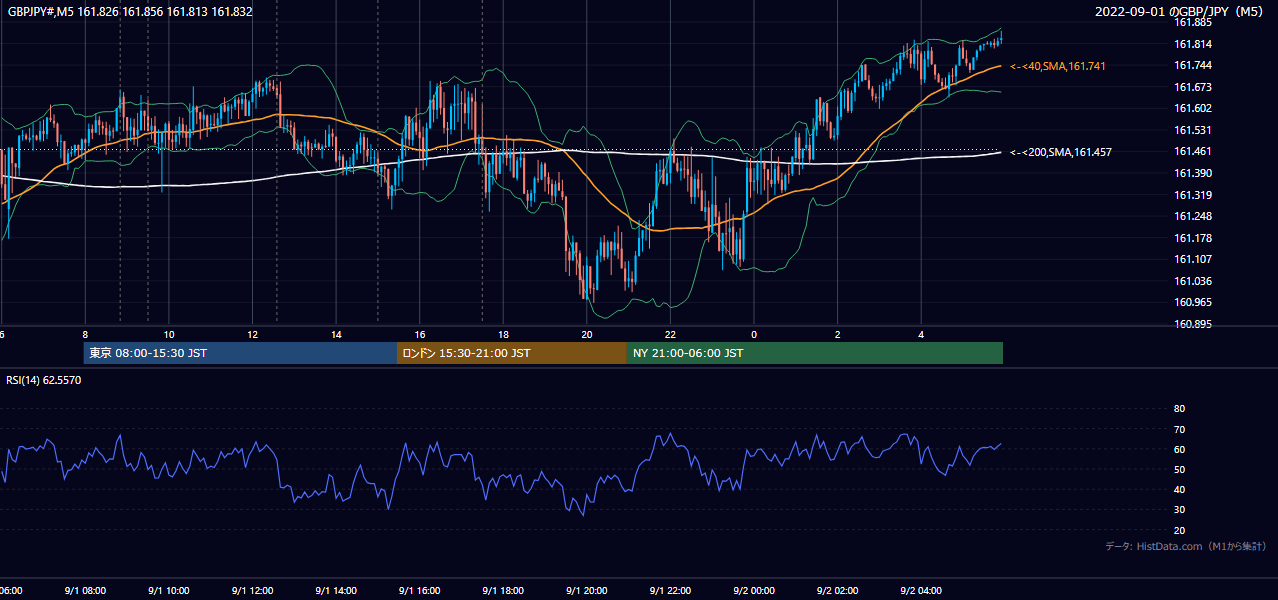Click the 9/1 20:00 time axis label

[x=587, y=591]
